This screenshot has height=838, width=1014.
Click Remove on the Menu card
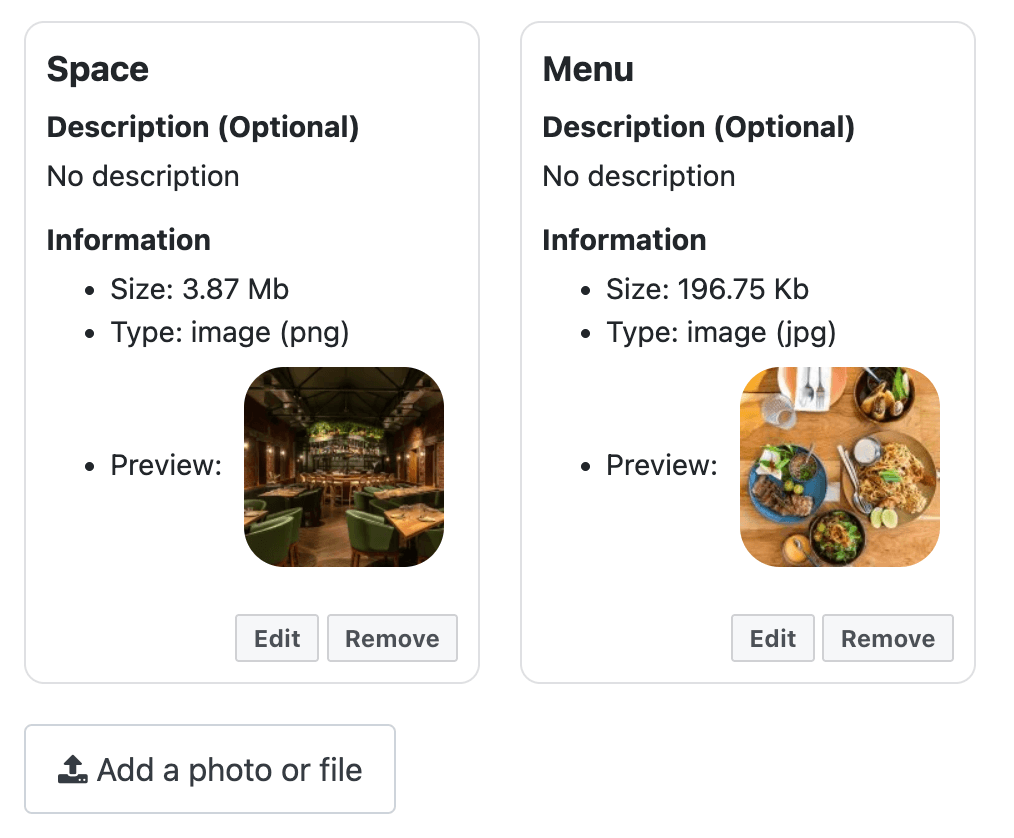coord(887,638)
